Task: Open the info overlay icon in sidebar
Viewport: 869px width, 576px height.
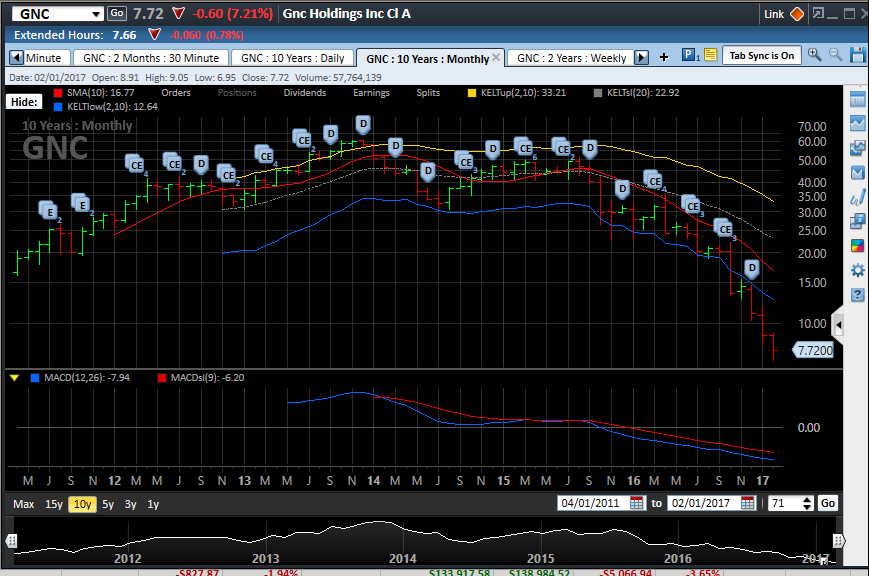Action: (x=857, y=222)
